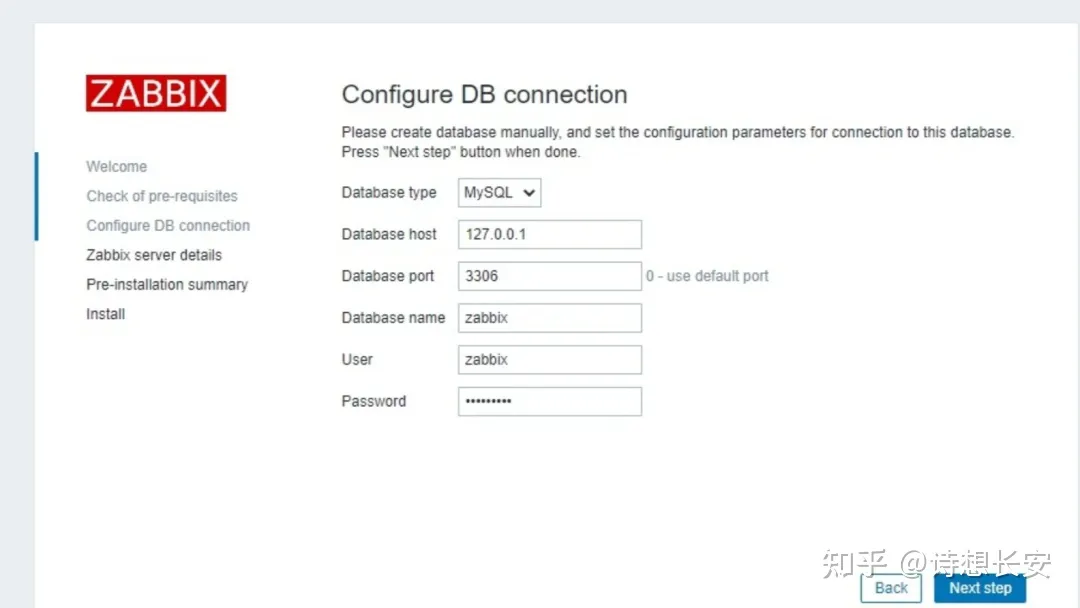The width and height of the screenshot is (1080, 608).
Task: Click the Database host label
Action: point(389,235)
